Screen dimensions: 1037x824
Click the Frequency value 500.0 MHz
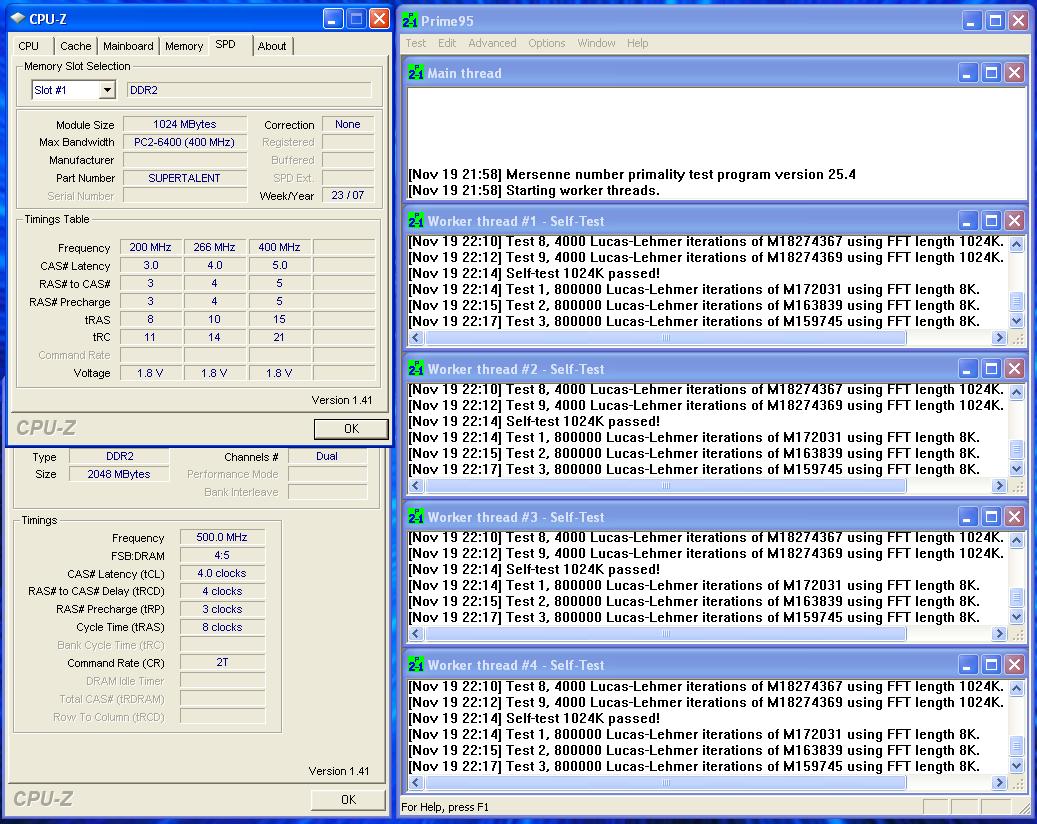tap(222, 537)
